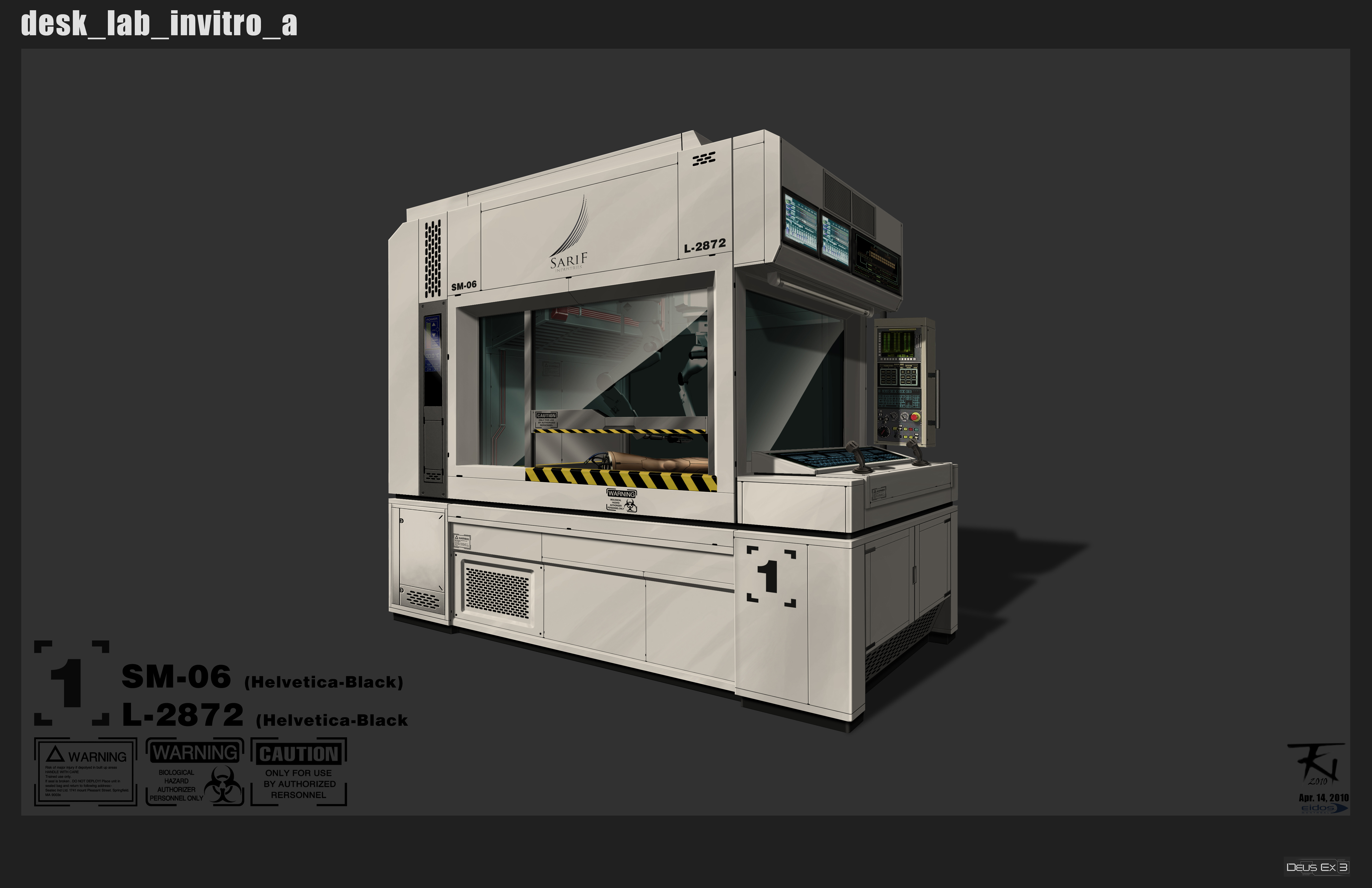Click the large vent grille on lower cabinet

pyautogui.click(x=497, y=593)
